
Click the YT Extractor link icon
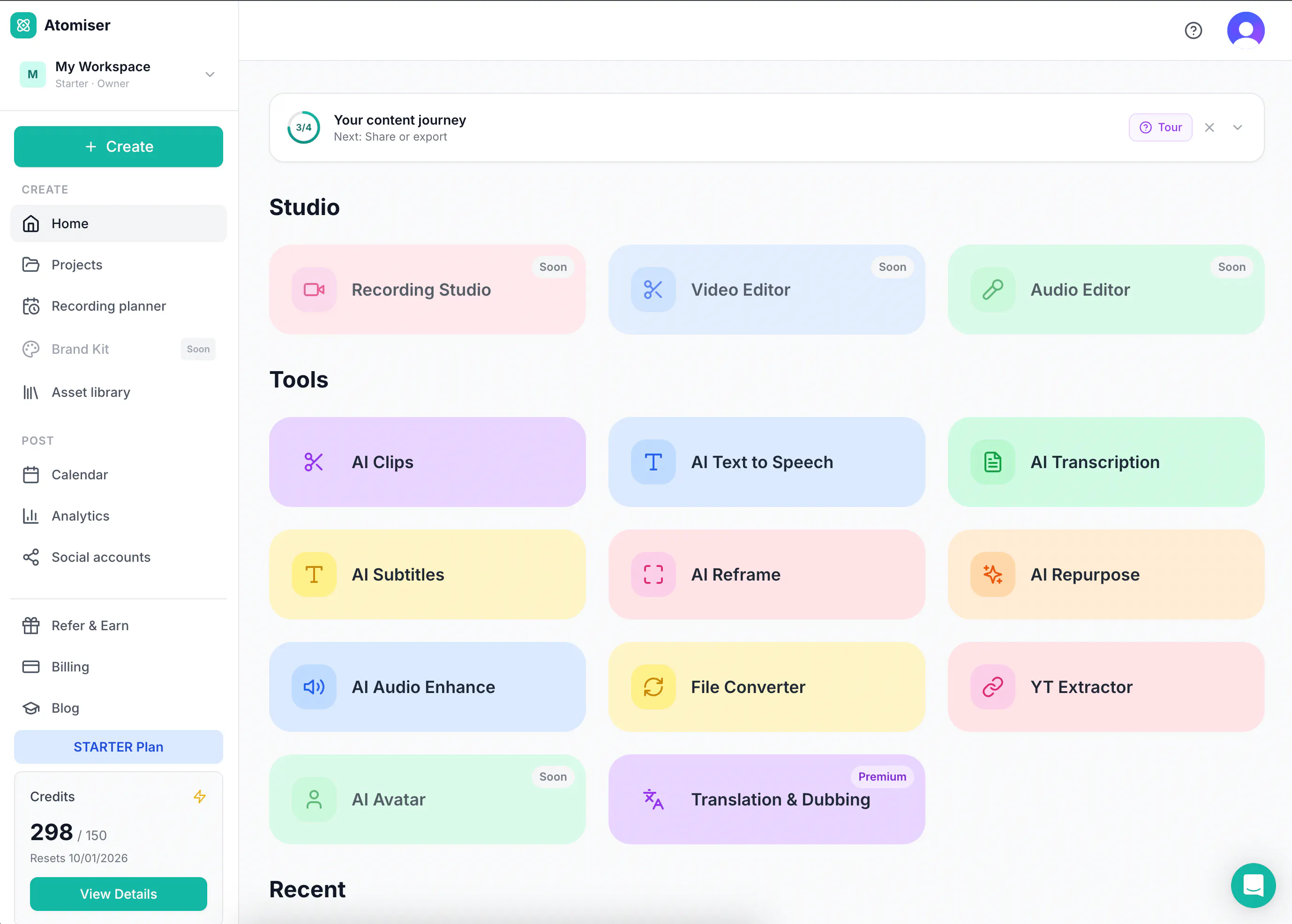tap(992, 687)
